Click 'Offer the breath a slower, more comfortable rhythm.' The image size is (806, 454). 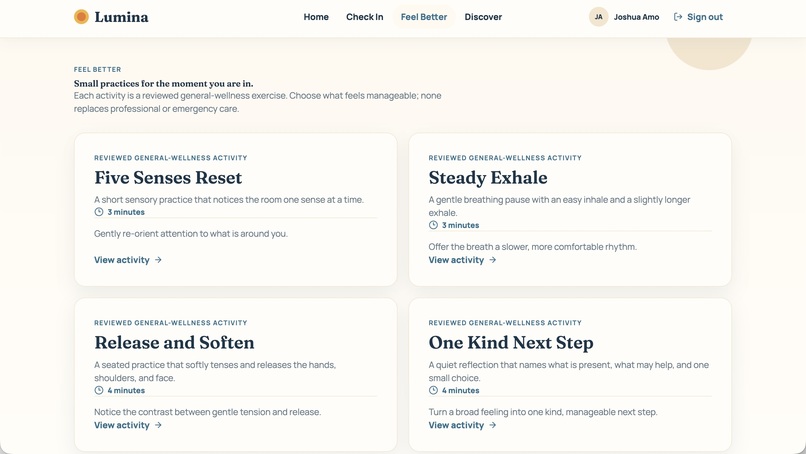(533, 247)
